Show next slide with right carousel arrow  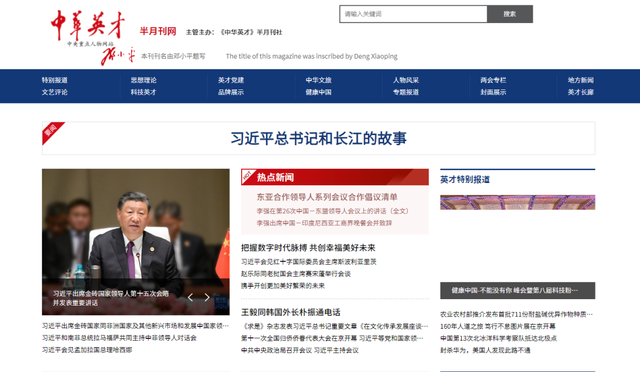pyautogui.click(x=207, y=298)
